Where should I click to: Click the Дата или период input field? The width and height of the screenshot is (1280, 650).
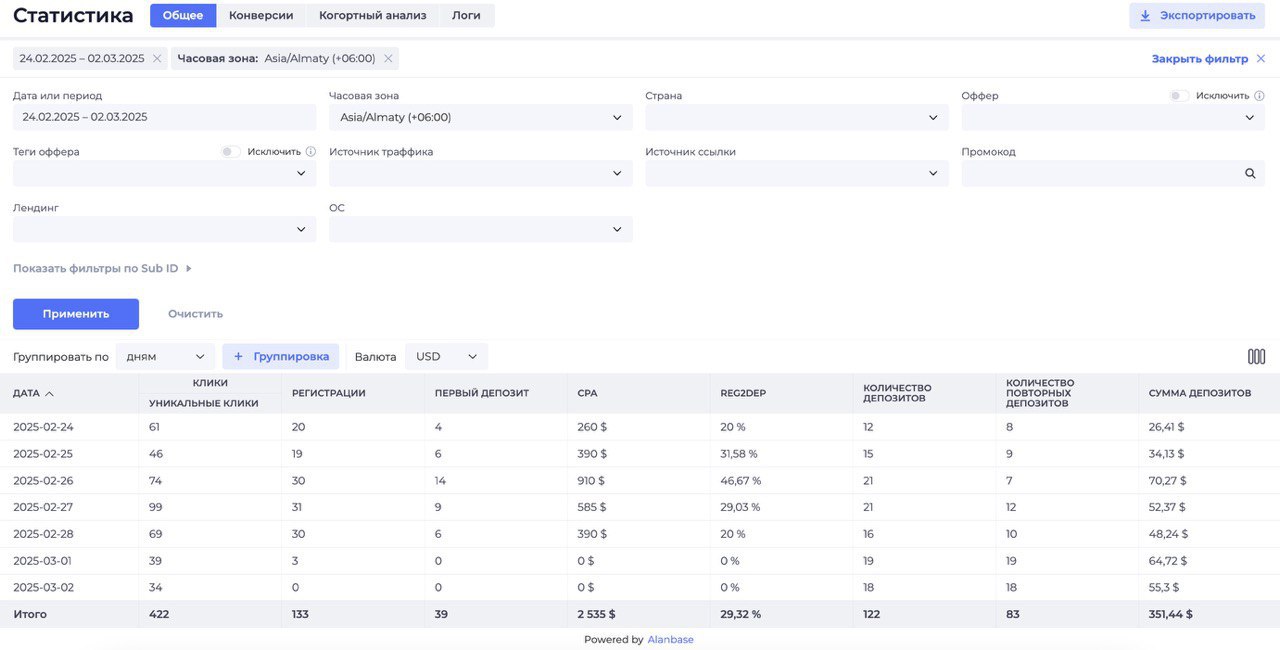[165, 117]
